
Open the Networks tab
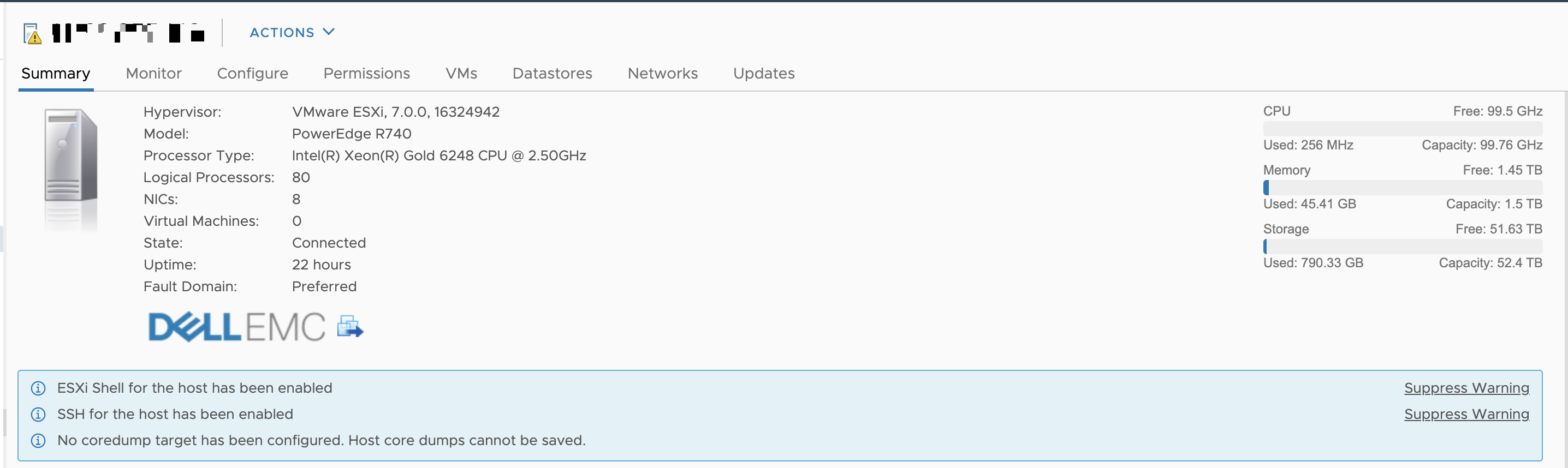pyautogui.click(x=662, y=73)
